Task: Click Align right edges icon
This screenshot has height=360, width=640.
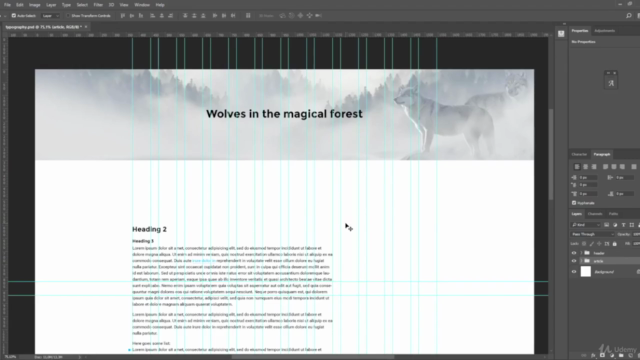Action: [171, 16]
